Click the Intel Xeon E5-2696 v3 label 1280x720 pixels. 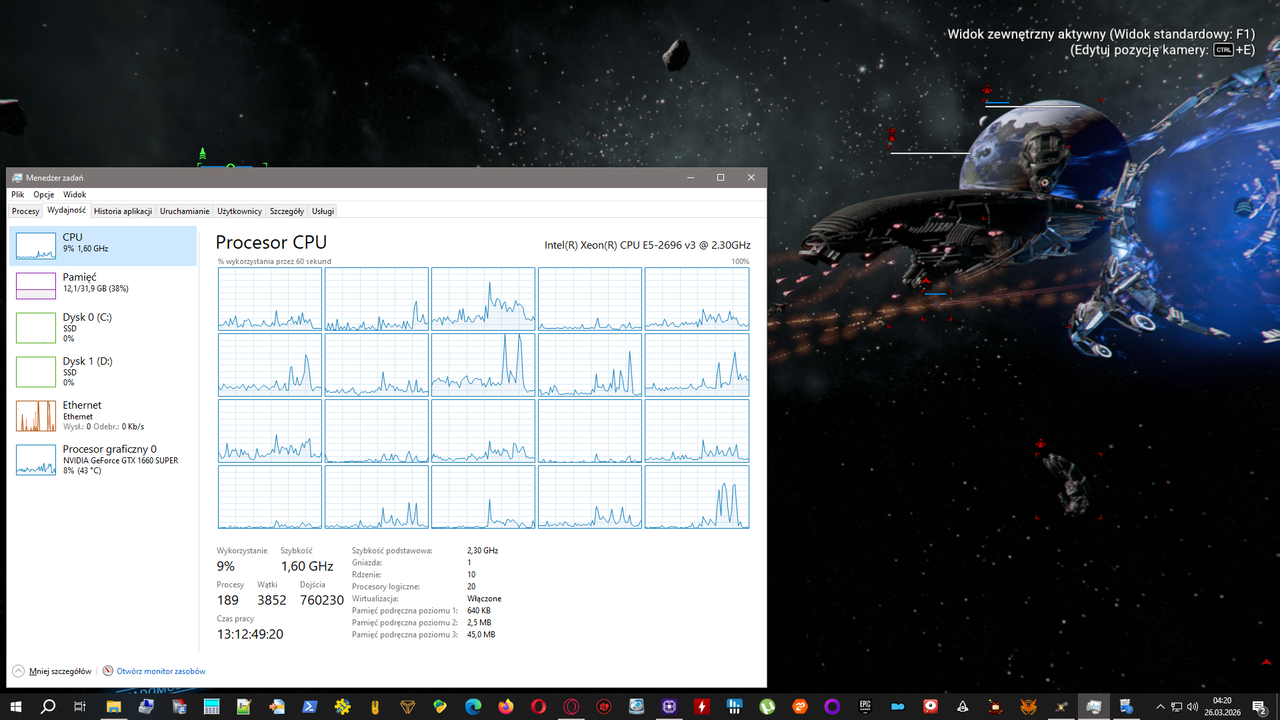pyautogui.click(x=647, y=245)
